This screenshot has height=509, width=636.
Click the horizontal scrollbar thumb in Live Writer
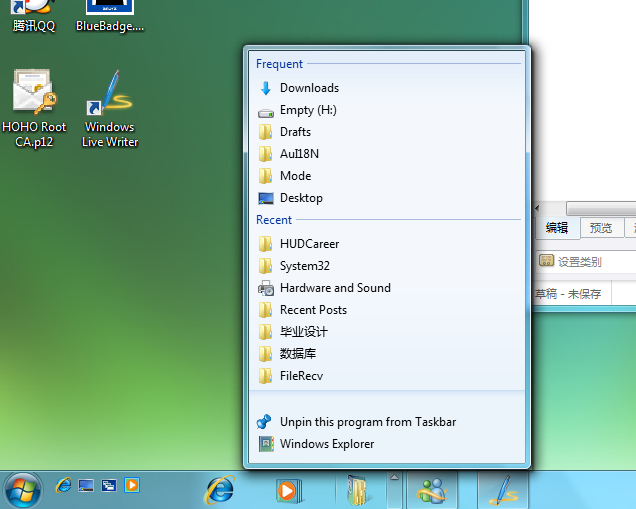point(601,208)
